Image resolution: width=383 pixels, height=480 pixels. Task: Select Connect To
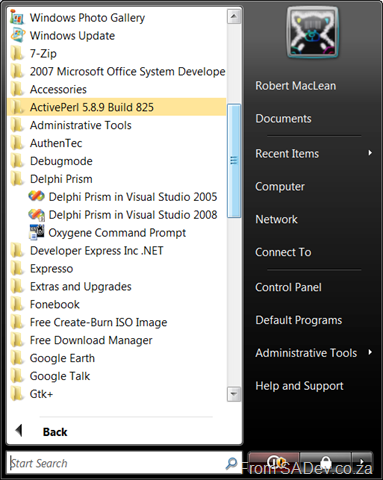click(x=283, y=252)
